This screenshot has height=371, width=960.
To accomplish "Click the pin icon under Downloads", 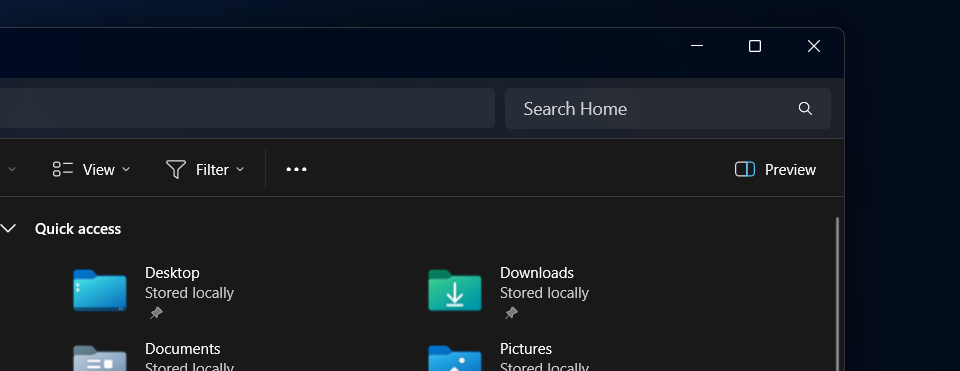I will click(511, 313).
